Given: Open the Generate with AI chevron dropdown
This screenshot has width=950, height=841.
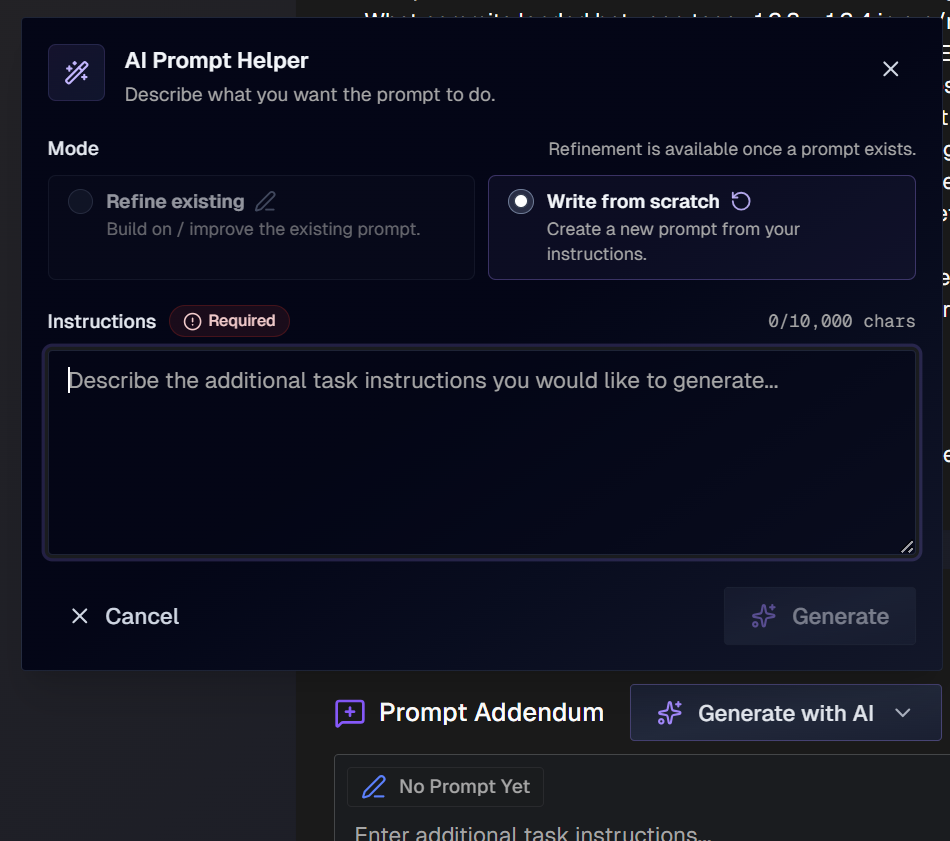Looking at the screenshot, I should tap(903, 713).
